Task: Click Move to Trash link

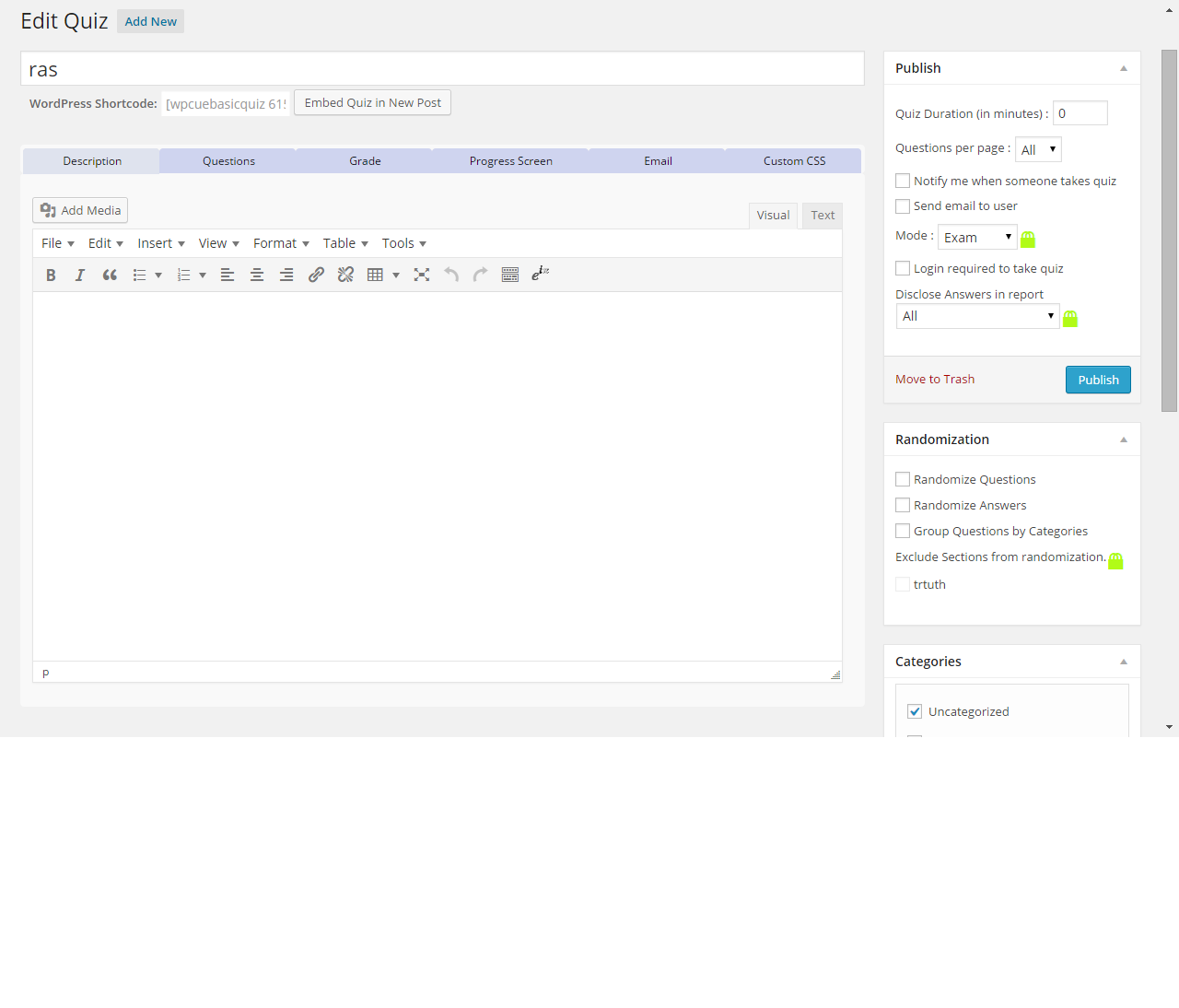Action: [934, 380]
